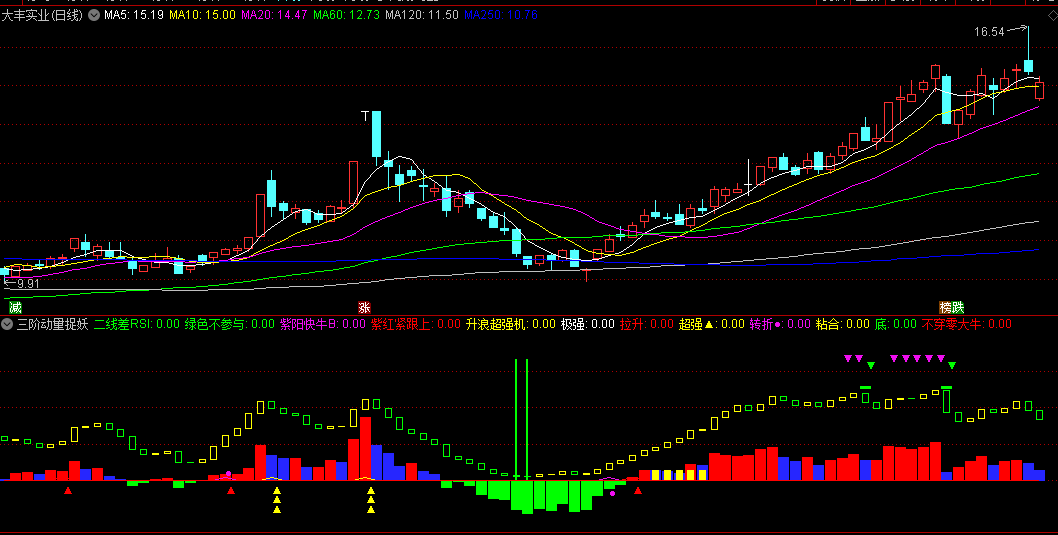Screen dimensions: 1058x535
Task: Click the 9.91 low price label
Action: coord(29,284)
